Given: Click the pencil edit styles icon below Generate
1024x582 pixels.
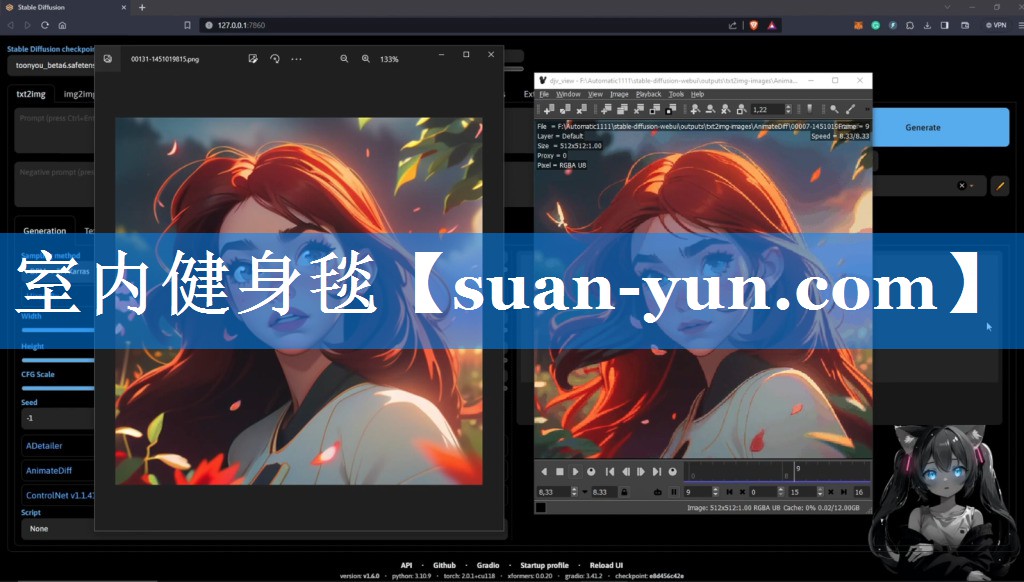Looking at the screenshot, I should [x=1000, y=186].
